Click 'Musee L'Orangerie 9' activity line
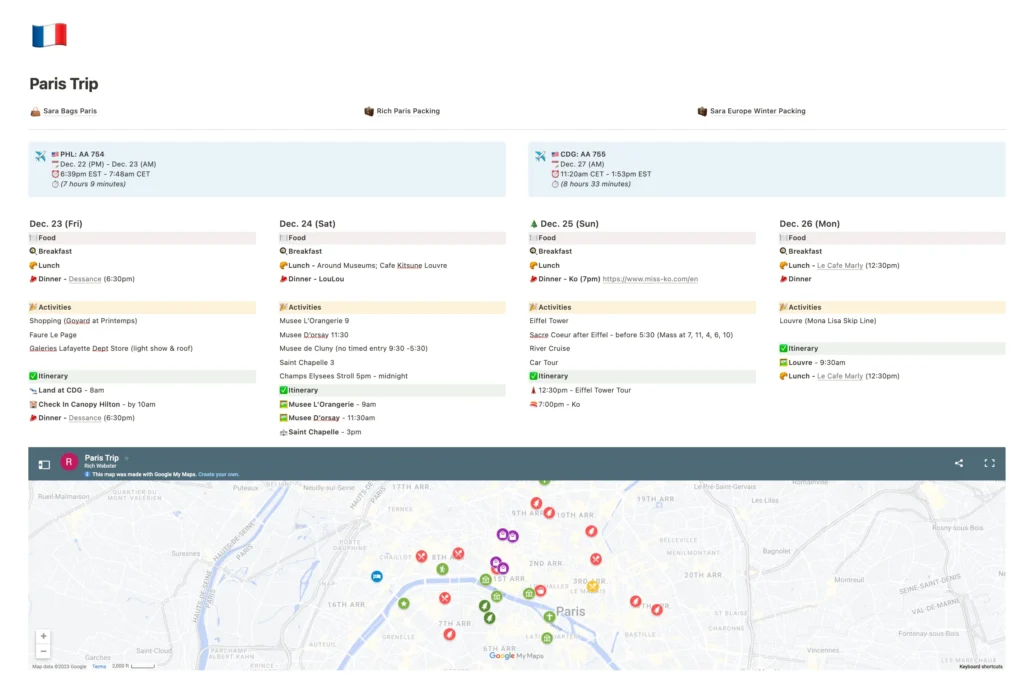This screenshot has height=681, width=1024. pyautogui.click(x=314, y=321)
